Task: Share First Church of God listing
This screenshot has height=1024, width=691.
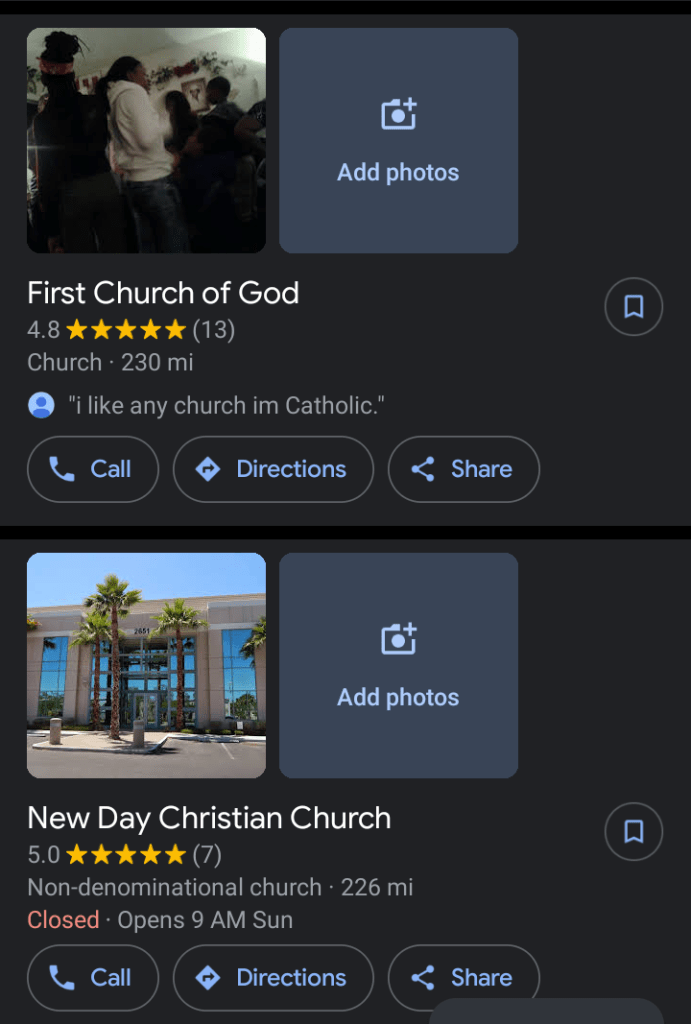Action: [463, 469]
